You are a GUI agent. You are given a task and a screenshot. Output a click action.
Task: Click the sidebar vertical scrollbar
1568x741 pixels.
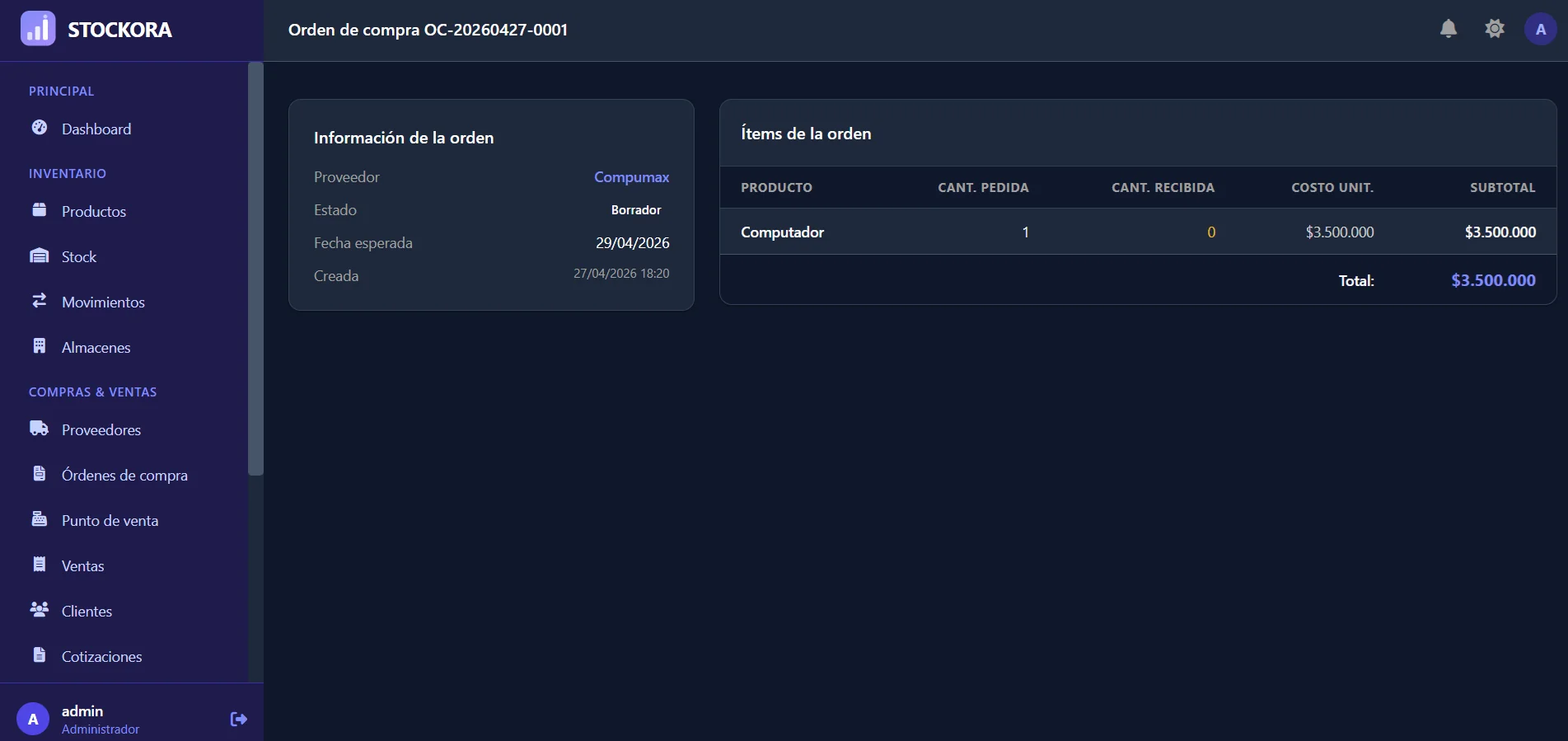(x=255, y=269)
